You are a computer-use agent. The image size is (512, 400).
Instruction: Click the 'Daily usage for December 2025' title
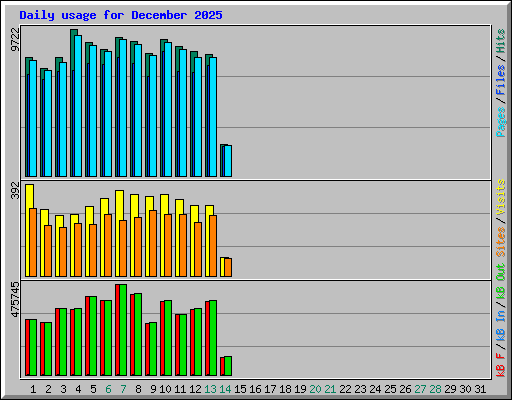pyautogui.click(x=121, y=15)
